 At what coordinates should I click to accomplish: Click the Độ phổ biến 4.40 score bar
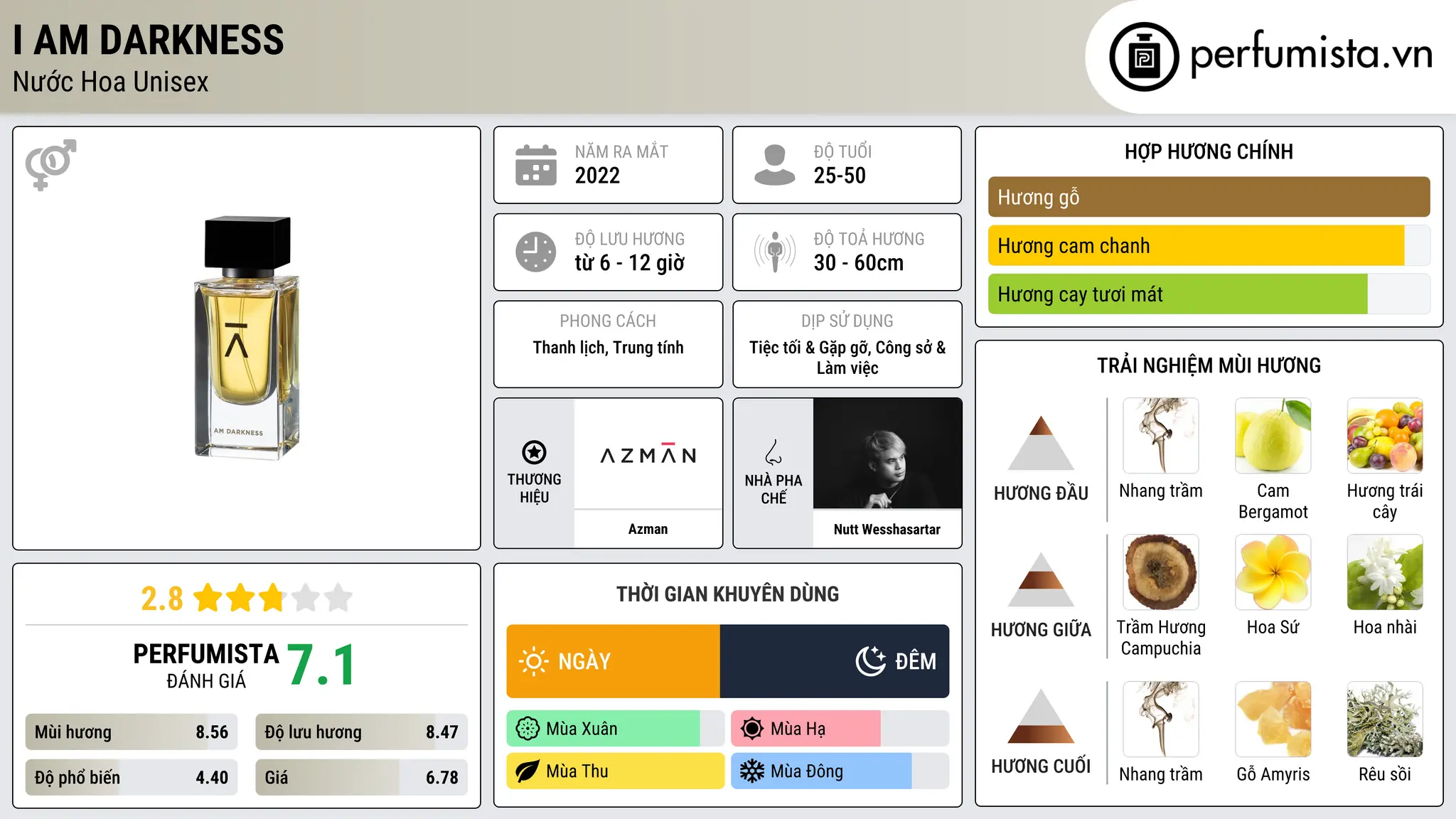click(x=132, y=778)
